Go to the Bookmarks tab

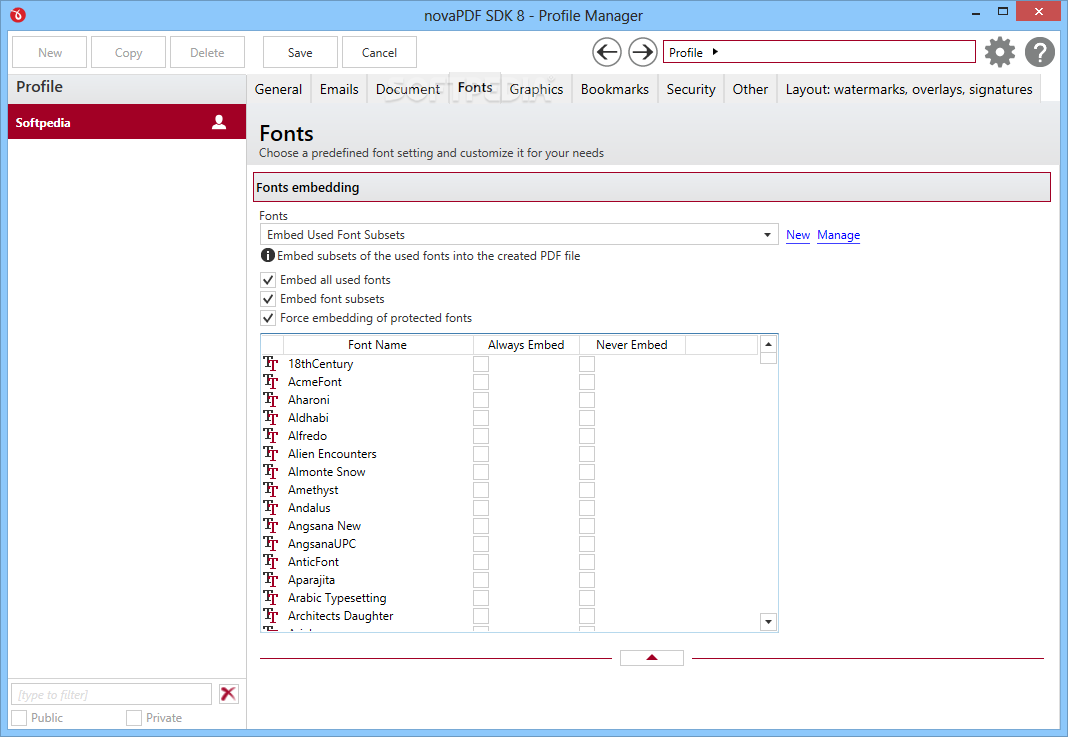point(614,89)
